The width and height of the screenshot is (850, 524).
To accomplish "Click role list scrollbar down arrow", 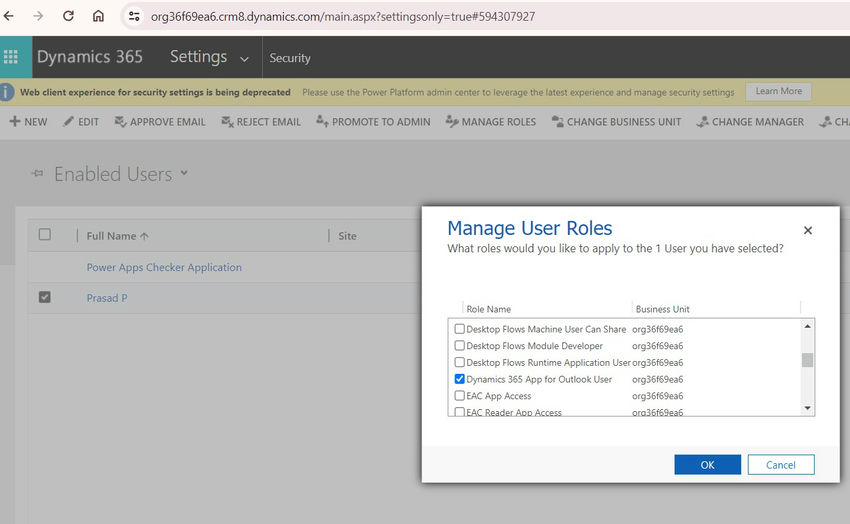I will (808, 408).
